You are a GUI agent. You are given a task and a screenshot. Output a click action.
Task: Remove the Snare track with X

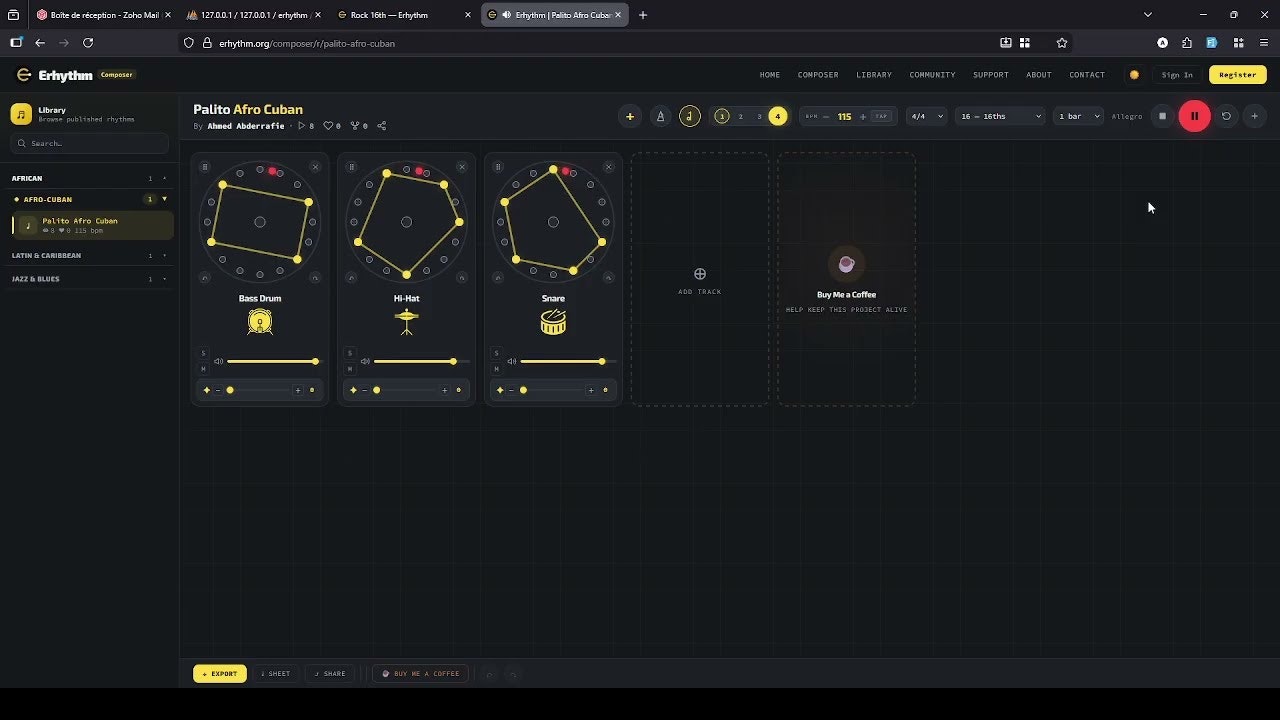(608, 167)
